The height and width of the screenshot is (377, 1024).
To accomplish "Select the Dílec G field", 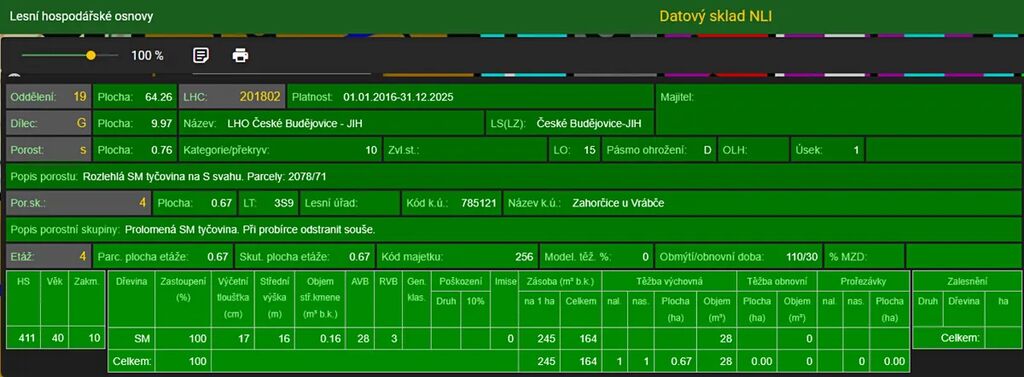I will point(48,123).
